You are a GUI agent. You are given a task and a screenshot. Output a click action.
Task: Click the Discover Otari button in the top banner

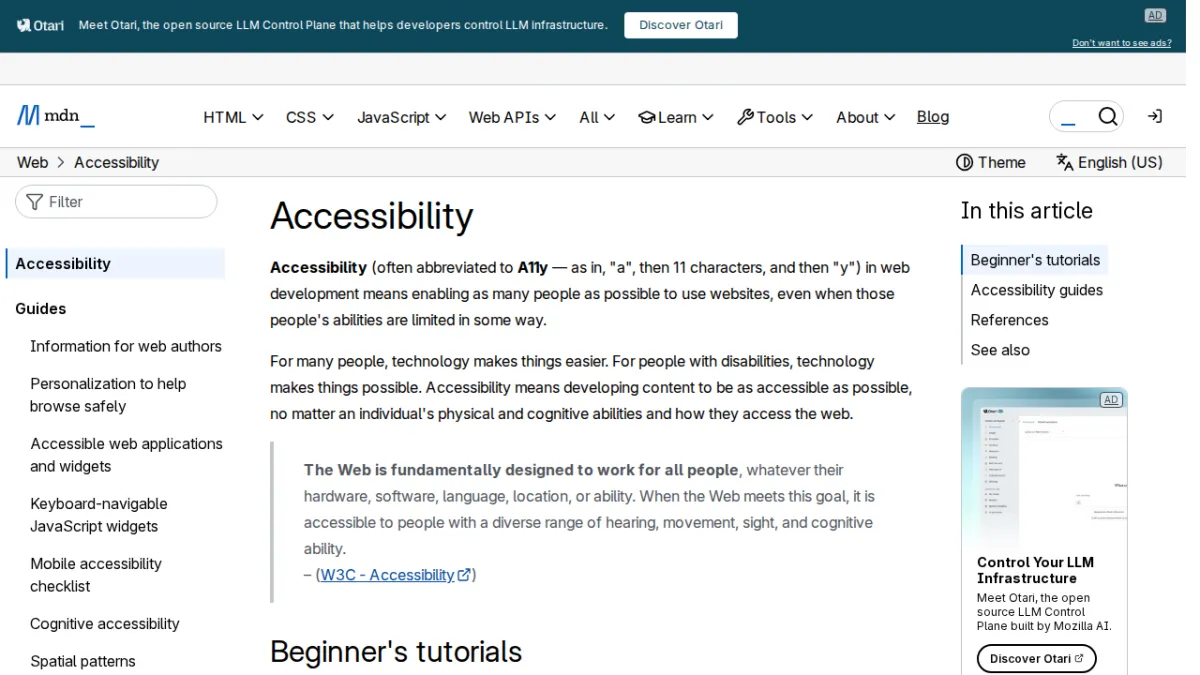681,25
